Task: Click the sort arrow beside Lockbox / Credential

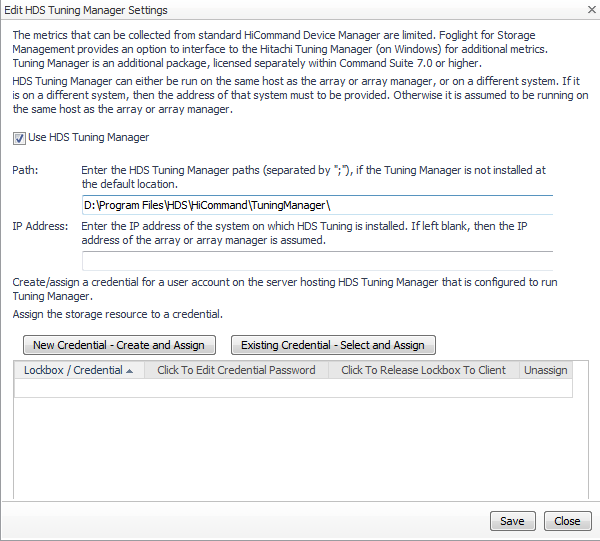Action: 129,370
